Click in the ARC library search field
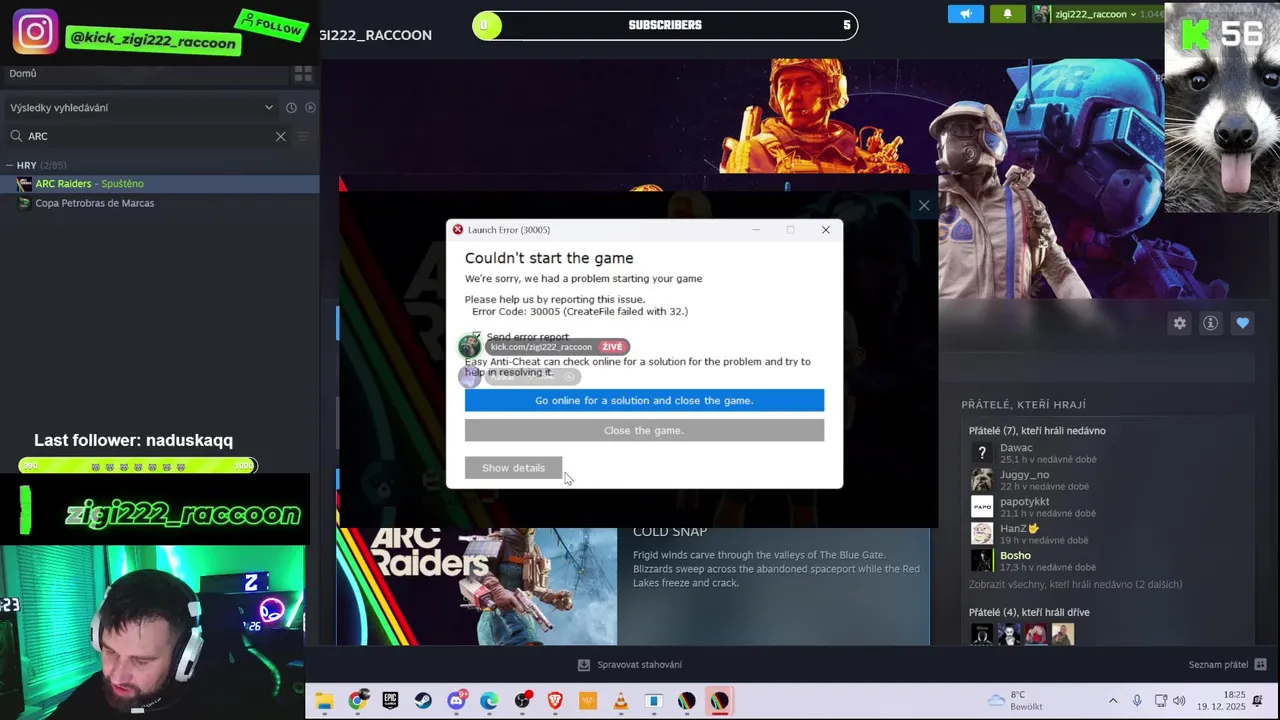This screenshot has width=1280, height=720. tap(148, 136)
